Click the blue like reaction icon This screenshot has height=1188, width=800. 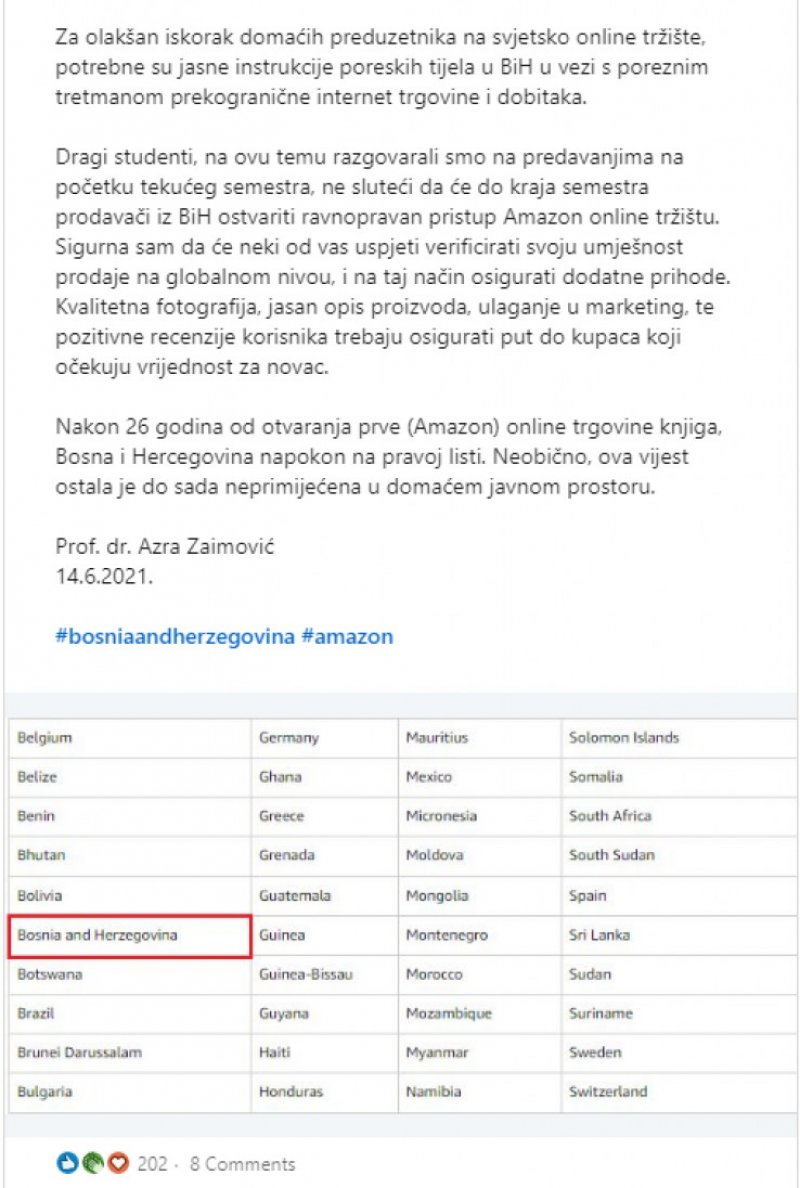tap(66, 1162)
